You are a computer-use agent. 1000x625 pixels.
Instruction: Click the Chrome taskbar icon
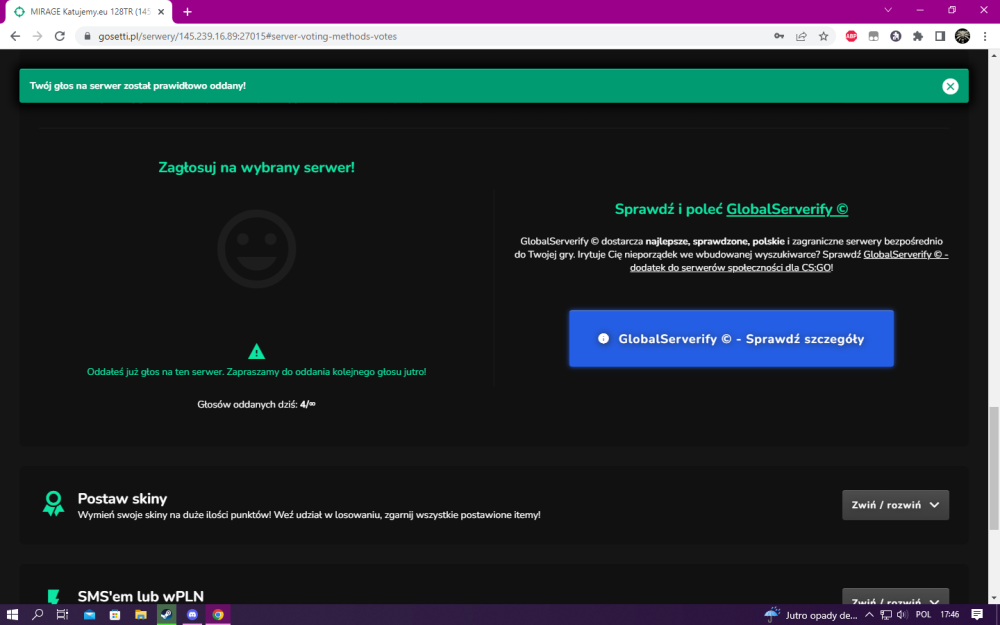click(x=218, y=615)
